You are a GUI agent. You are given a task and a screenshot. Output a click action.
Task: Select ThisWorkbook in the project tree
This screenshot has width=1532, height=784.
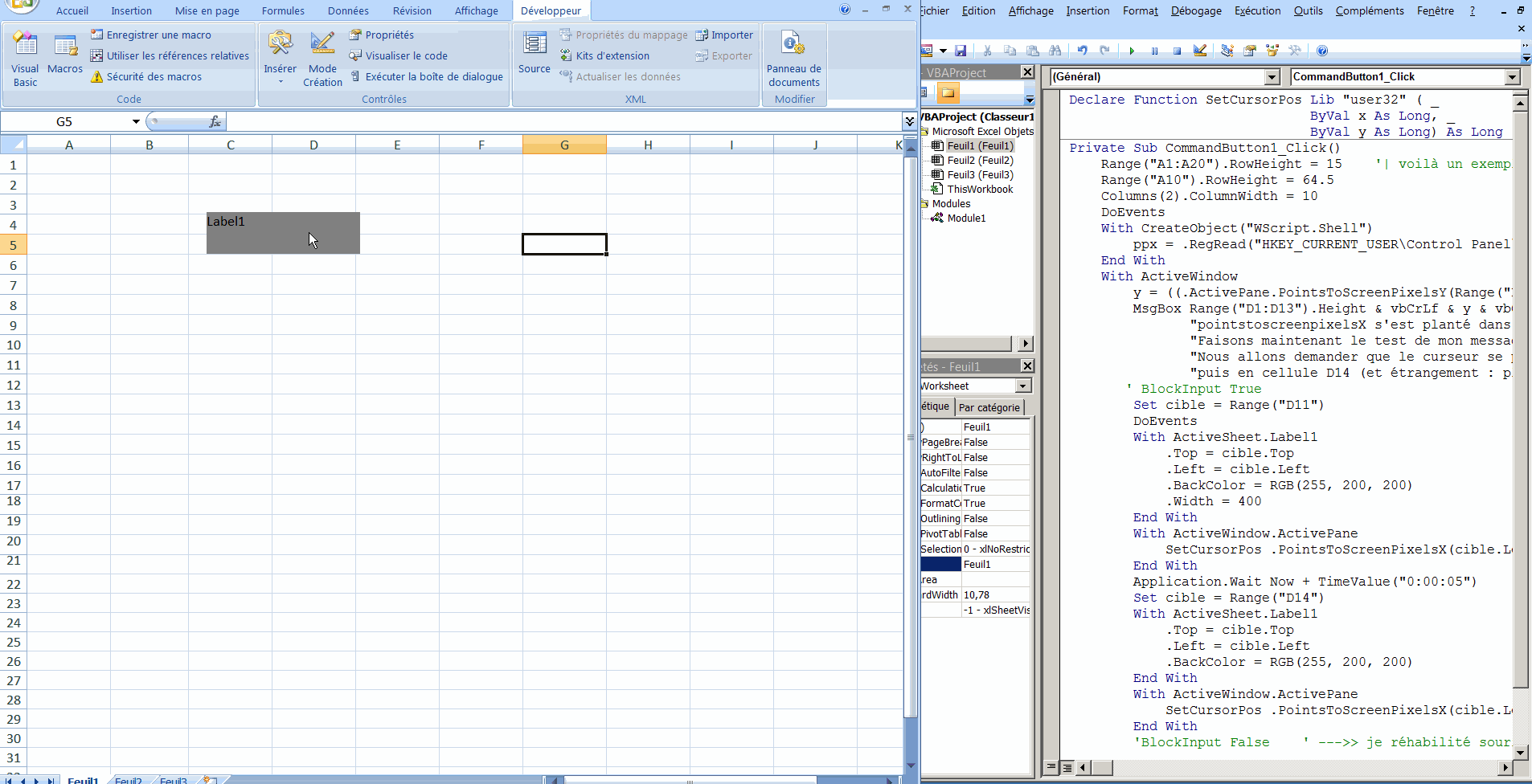click(980, 189)
